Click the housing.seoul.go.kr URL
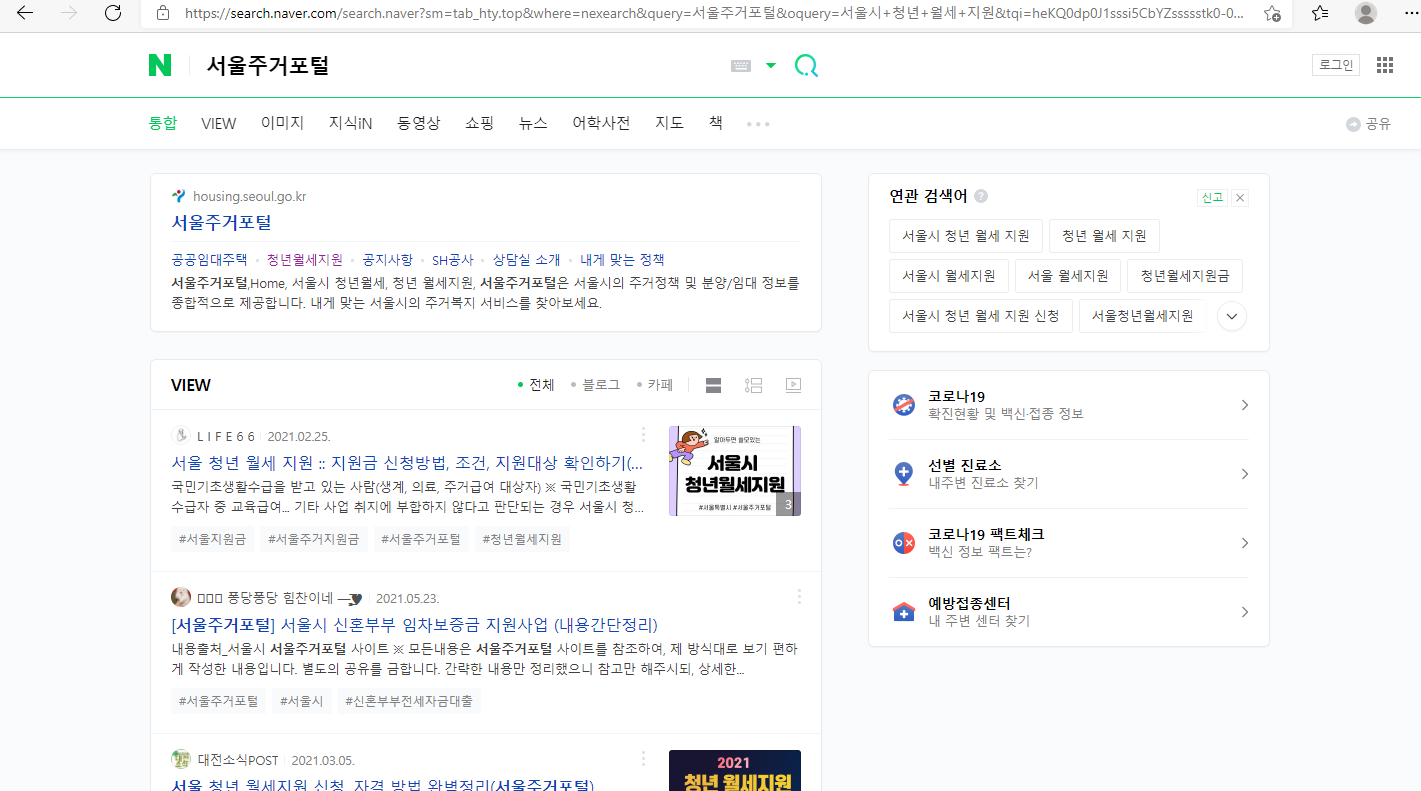The image size is (1421, 791). coord(249,196)
